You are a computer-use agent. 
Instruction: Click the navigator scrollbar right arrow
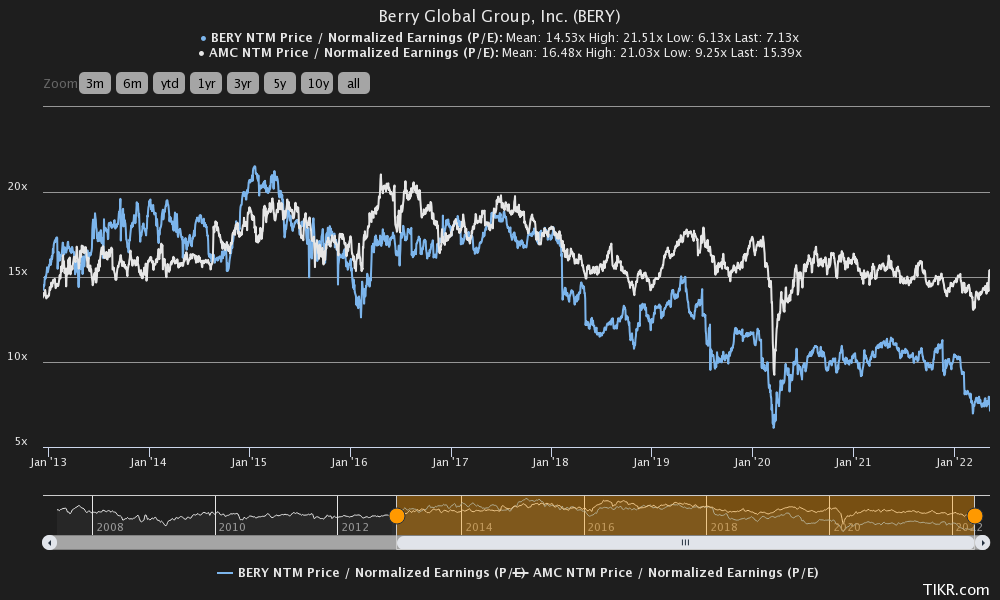click(x=983, y=543)
